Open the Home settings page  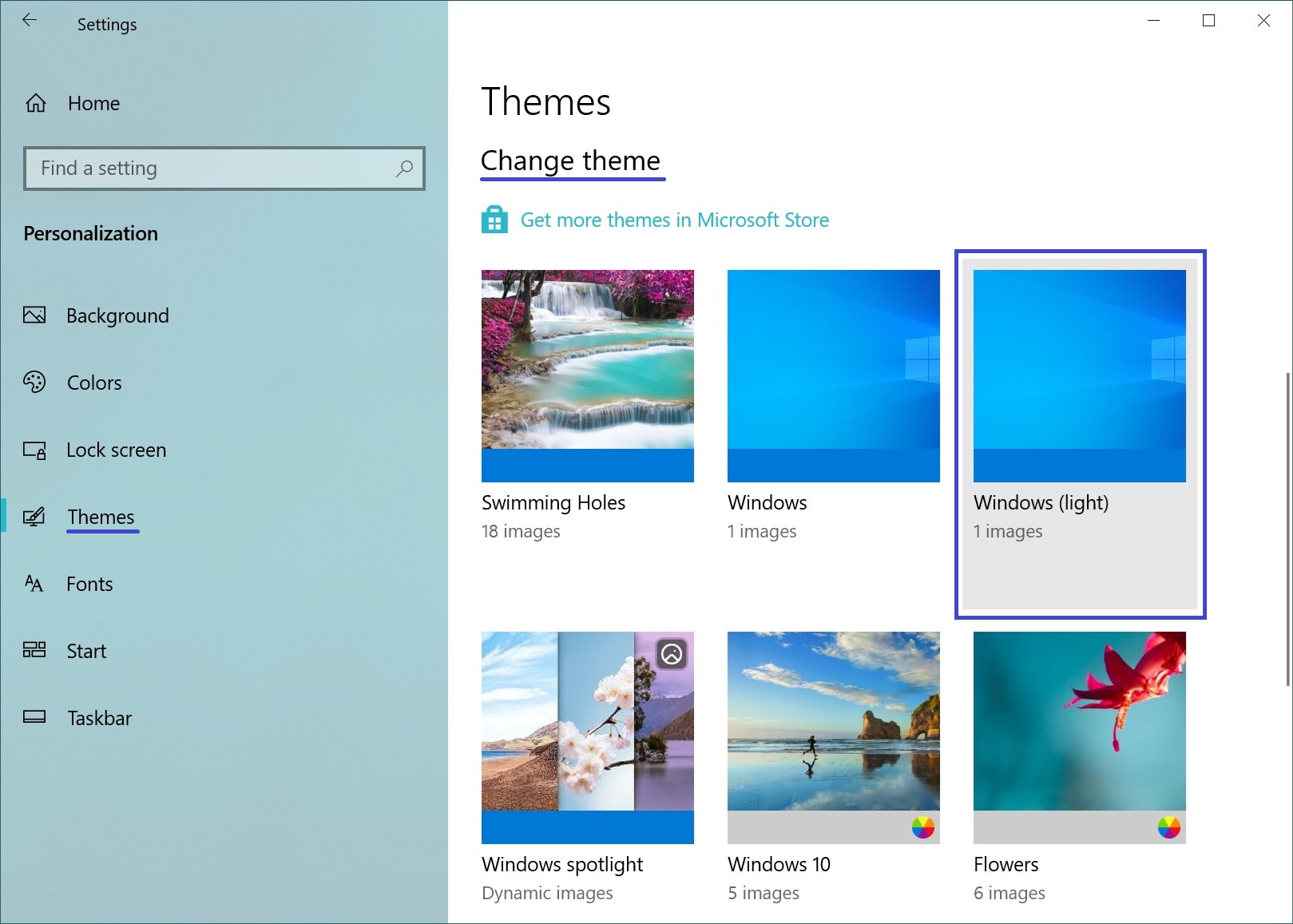click(x=93, y=103)
